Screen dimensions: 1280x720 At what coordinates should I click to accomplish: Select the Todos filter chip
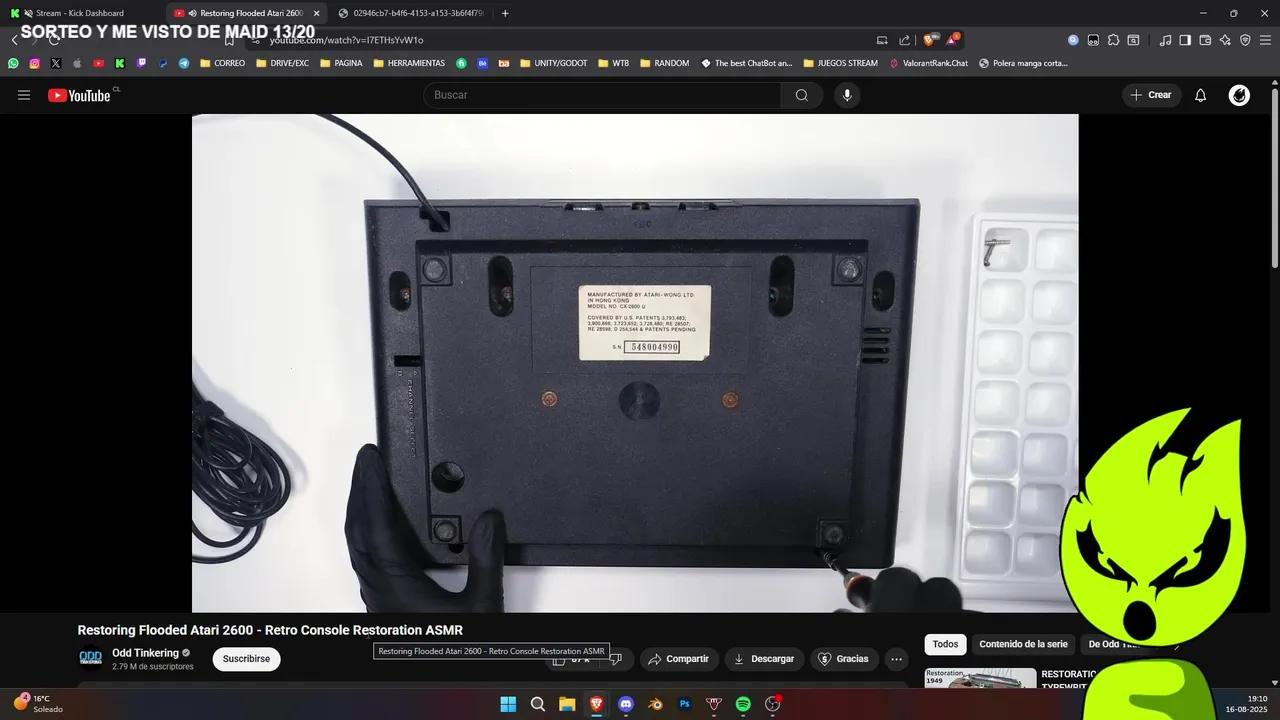[x=945, y=644]
